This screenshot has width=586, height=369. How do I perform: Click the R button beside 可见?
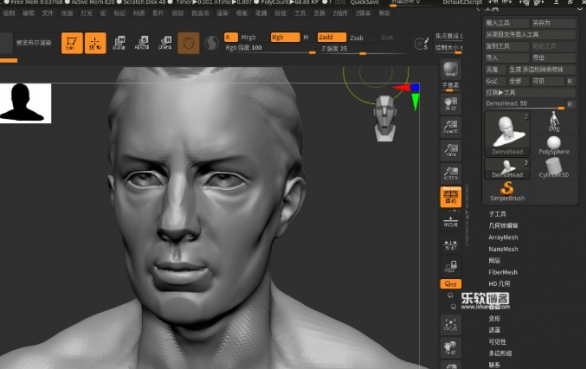[570, 81]
